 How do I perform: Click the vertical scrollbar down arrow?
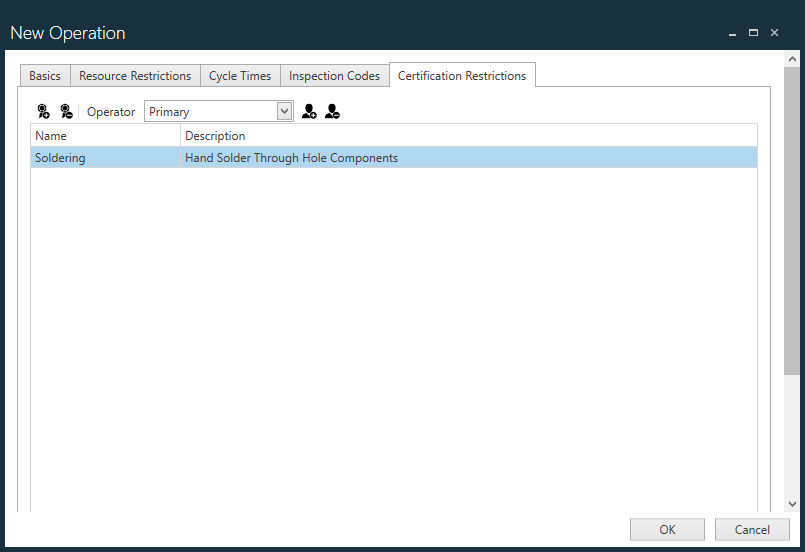point(792,504)
